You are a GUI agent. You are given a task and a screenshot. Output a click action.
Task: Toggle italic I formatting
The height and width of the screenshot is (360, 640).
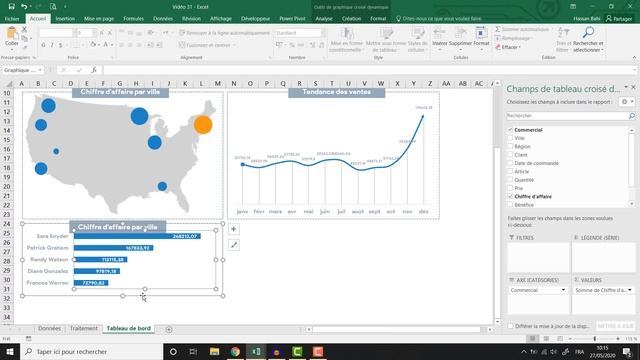(52, 45)
